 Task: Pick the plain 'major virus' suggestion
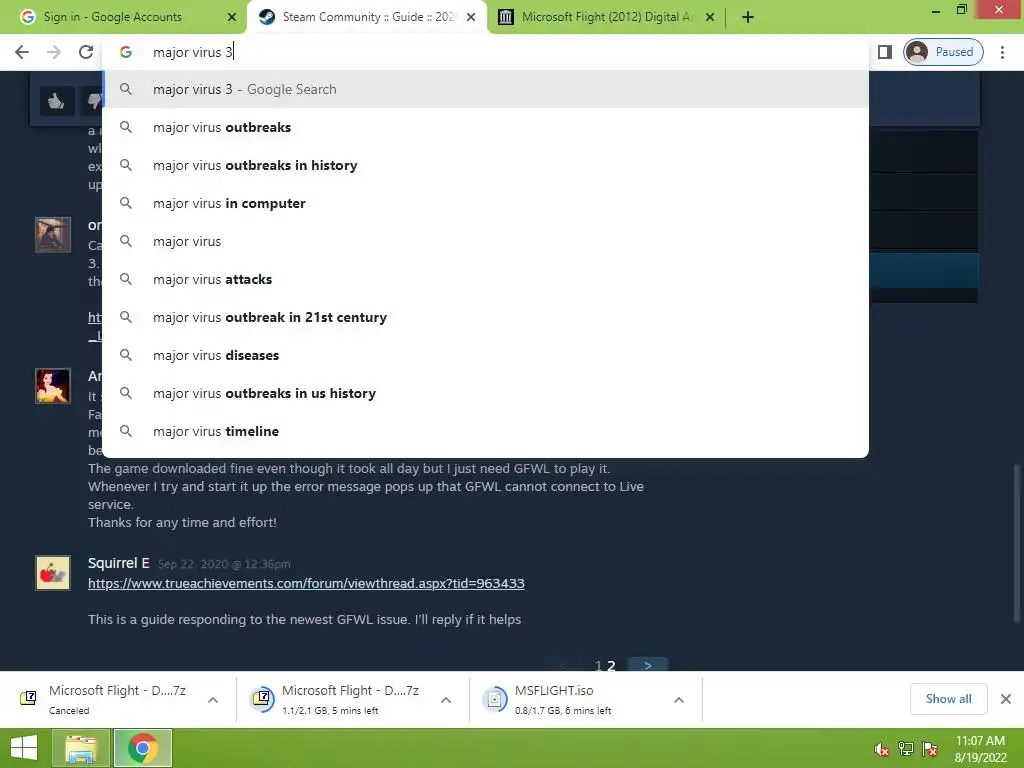485,241
